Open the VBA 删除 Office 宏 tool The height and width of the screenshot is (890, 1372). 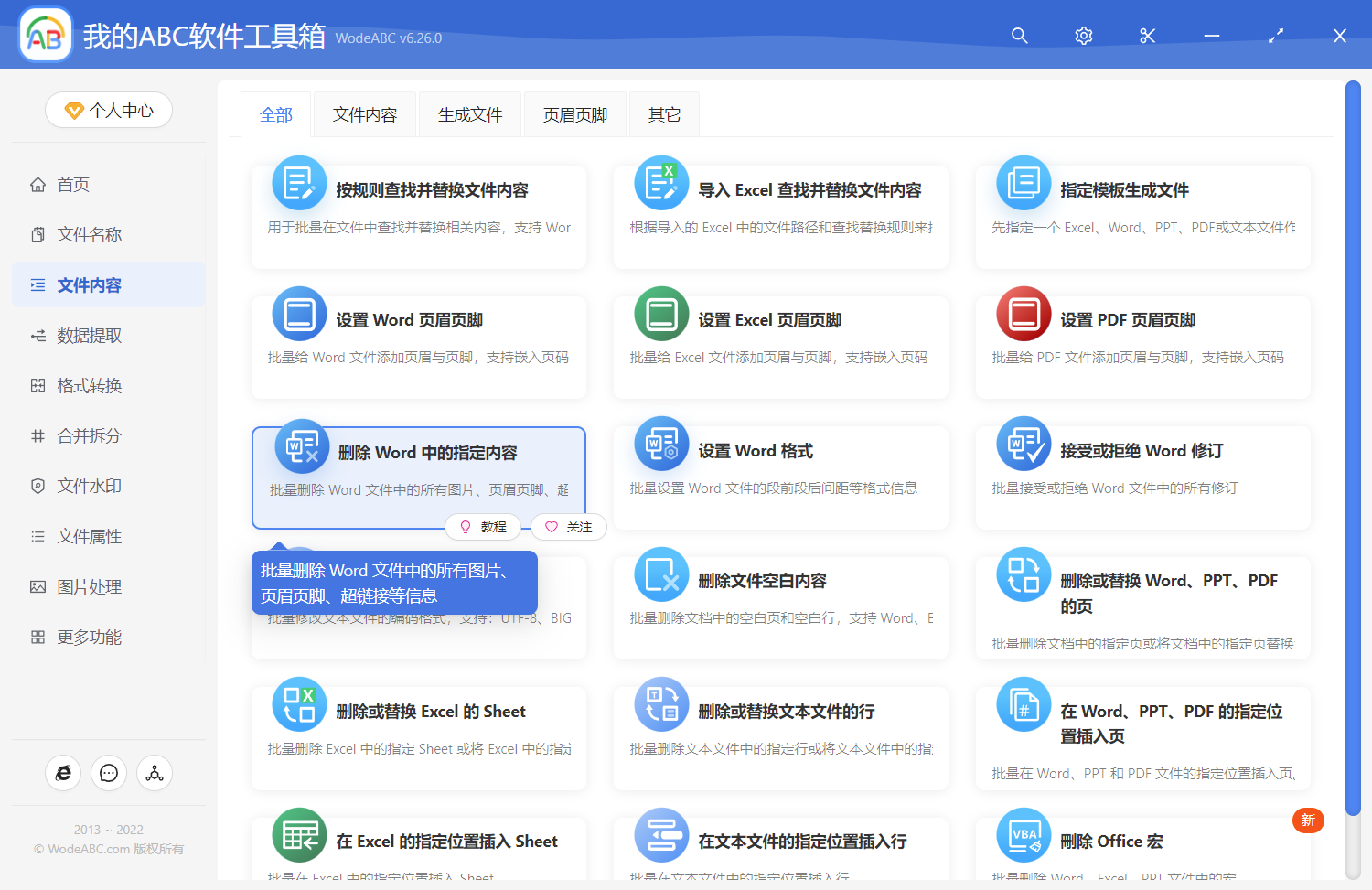pyautogui.click(x=1142, y=841)
